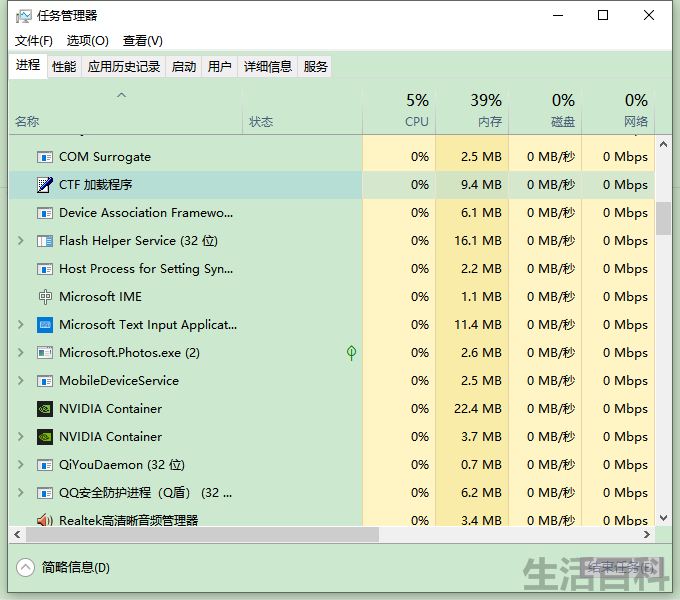Select the Realtek高清晰音频管理器 row
This screenshot has width=680, height=600.
(331, 520)
